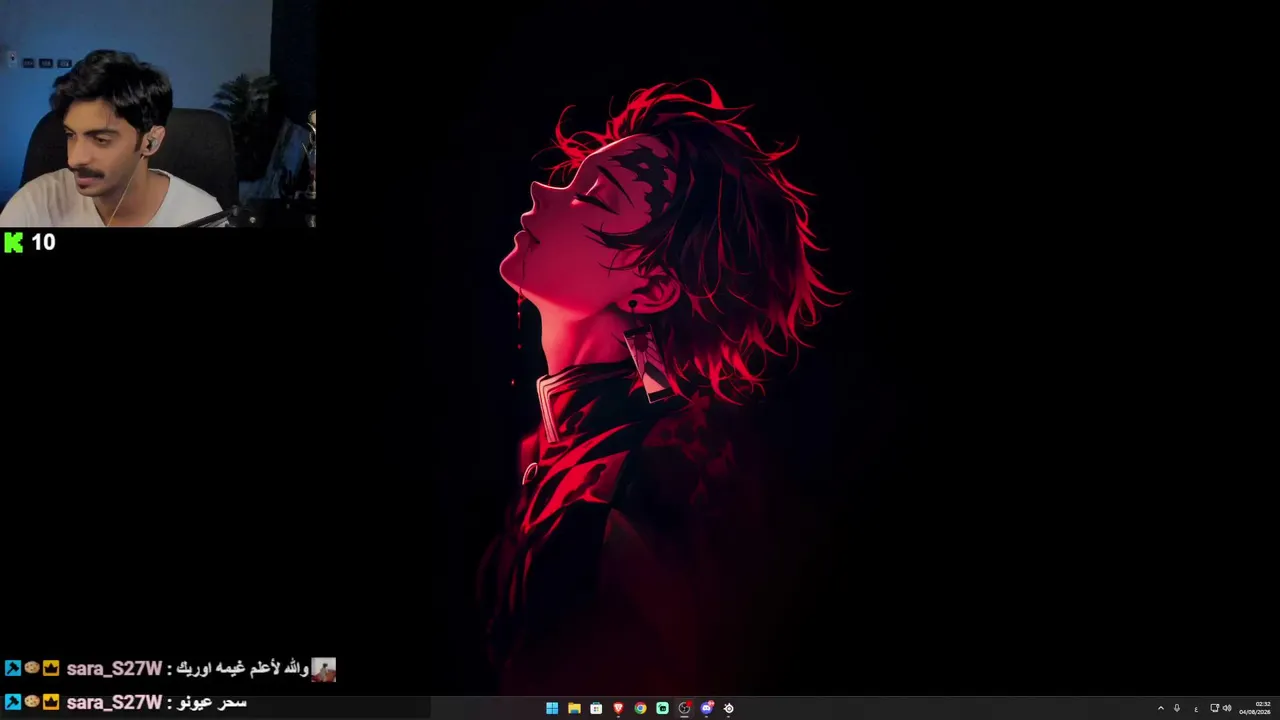Open the volume control in the tray

[1227, 708]
